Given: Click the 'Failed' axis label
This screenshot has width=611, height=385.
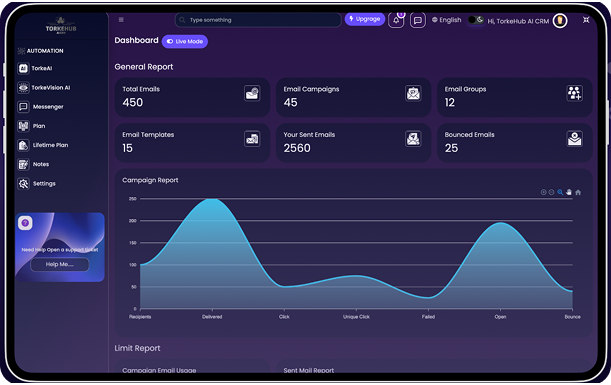Looking at the screenshot, I should [x=428, y=317].
